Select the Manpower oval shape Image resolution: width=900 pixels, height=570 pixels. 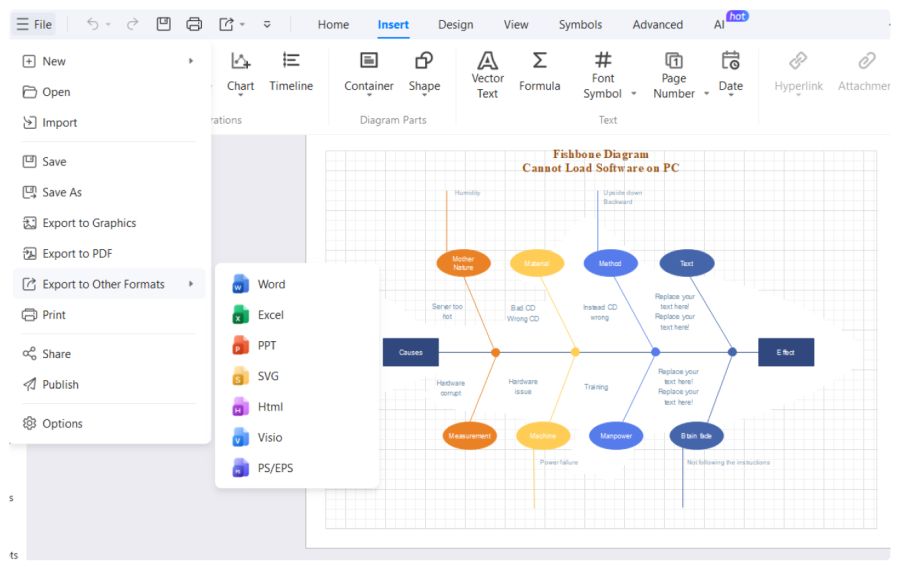616,436
